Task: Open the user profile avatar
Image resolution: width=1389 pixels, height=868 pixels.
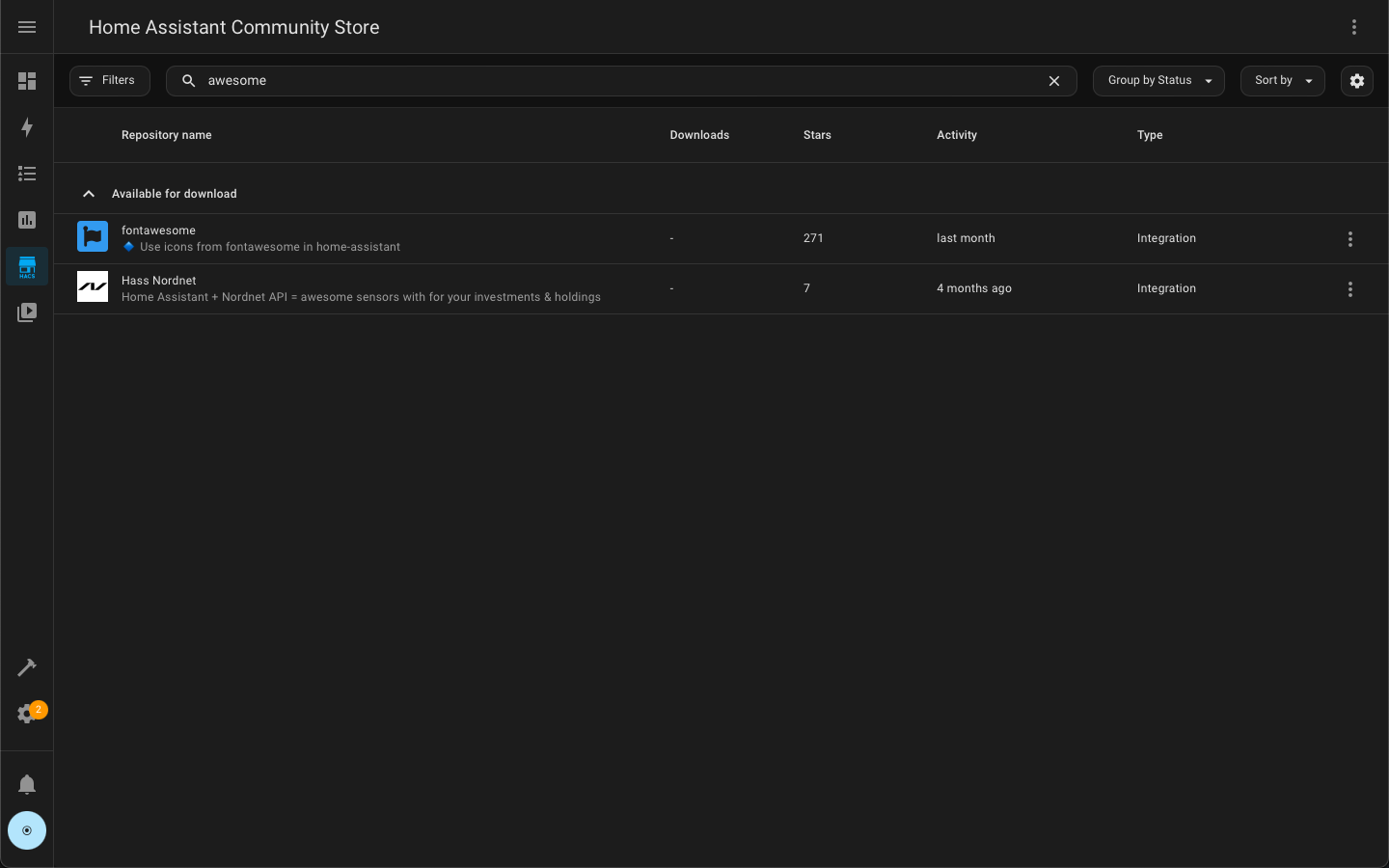Action: pos(27,830)
